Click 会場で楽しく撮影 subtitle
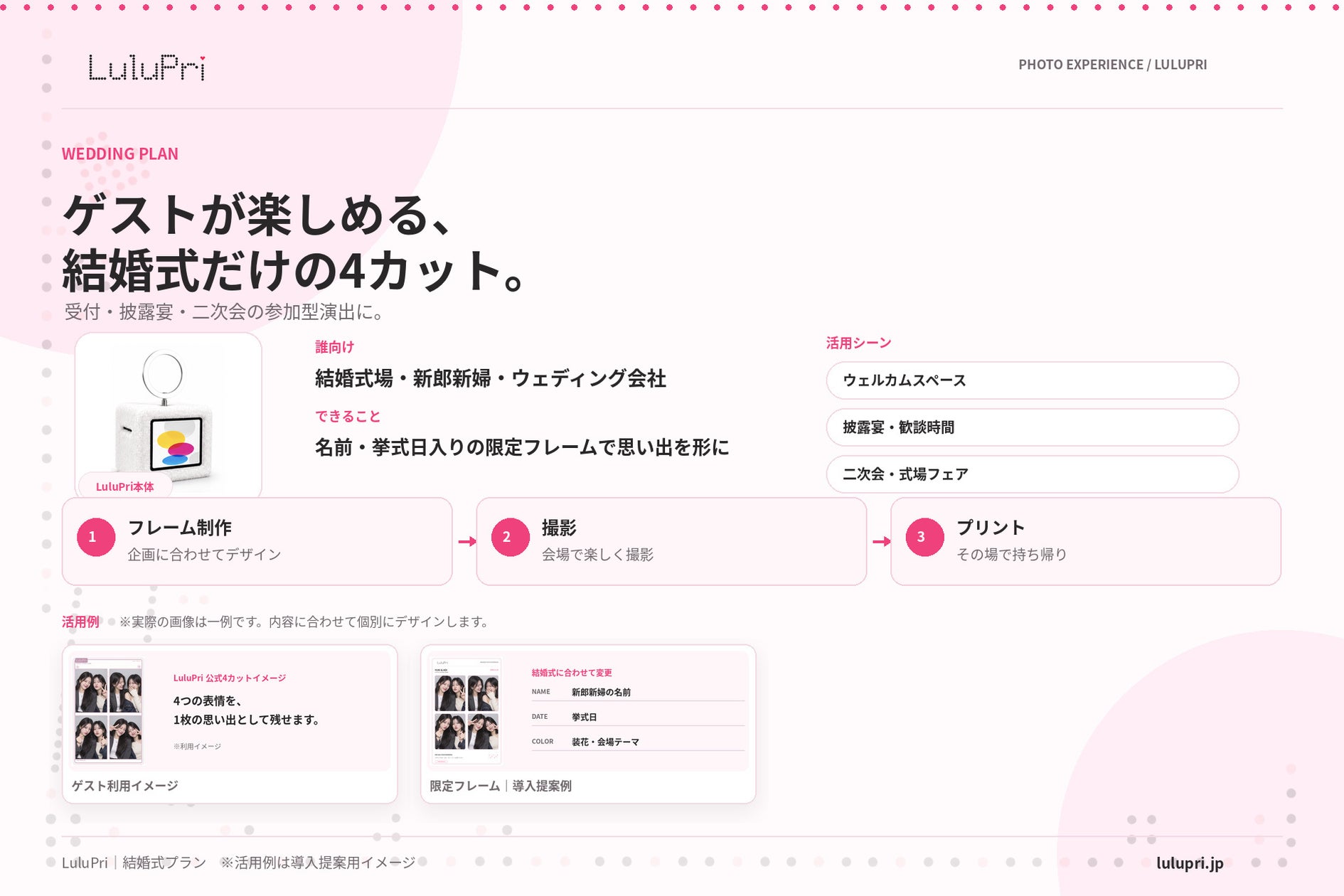This screenshot has height=896, width=1344. (x=597, y=555)
